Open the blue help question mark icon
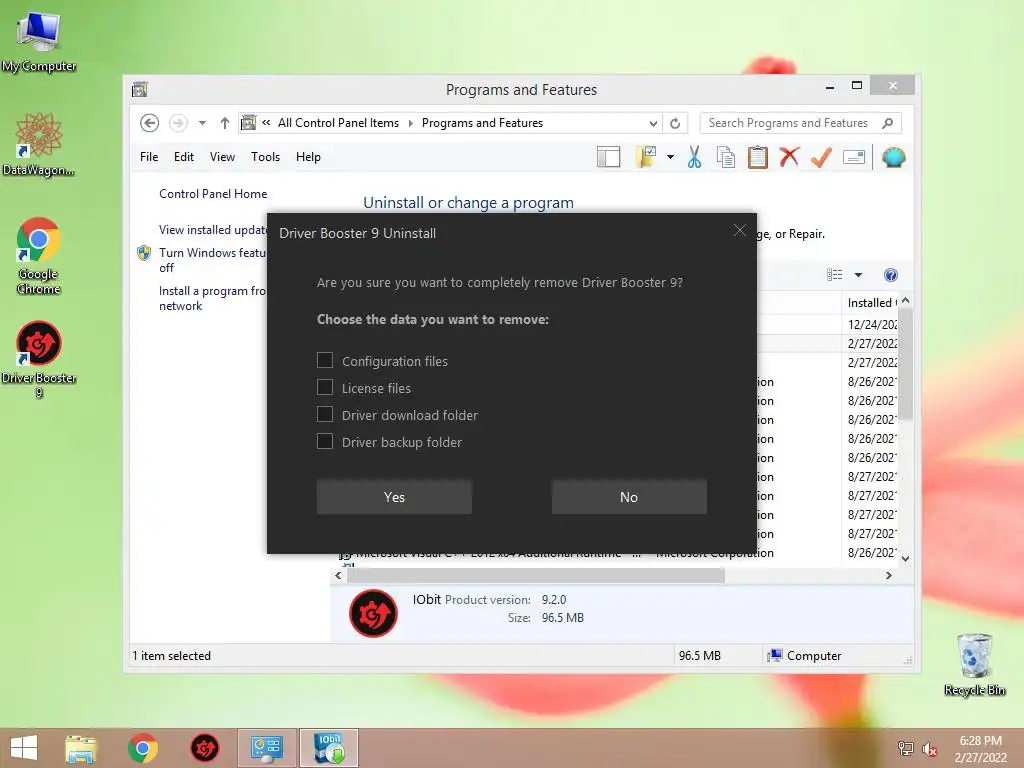1024x768 pixels. (x=891, y=275)
